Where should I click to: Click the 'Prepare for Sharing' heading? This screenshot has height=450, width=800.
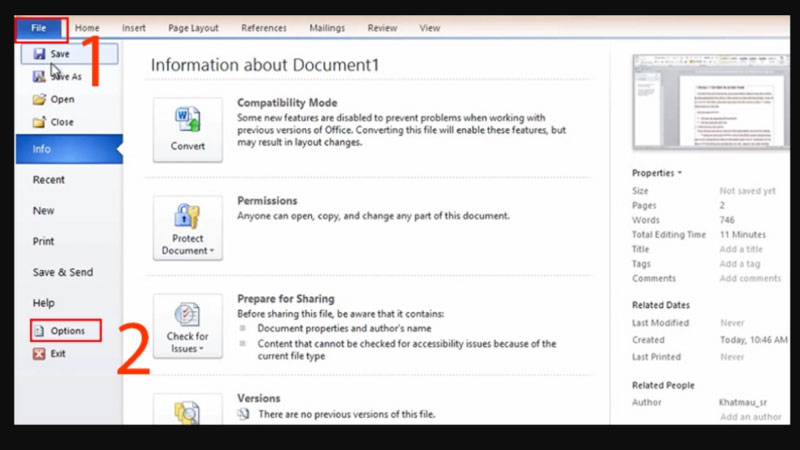pyautogui.click(x=286, y=298)
